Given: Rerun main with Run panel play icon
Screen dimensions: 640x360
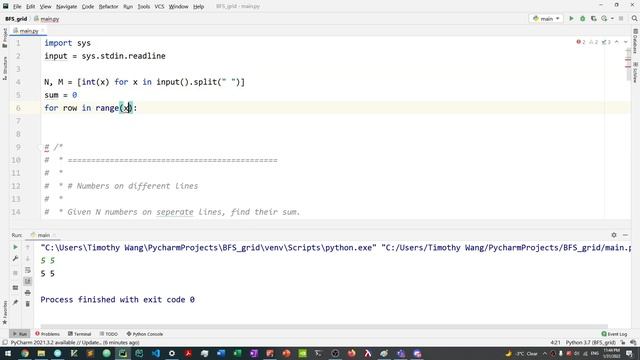Looking at the screenshot, I should pyautogui.click(x=16, y=247).
